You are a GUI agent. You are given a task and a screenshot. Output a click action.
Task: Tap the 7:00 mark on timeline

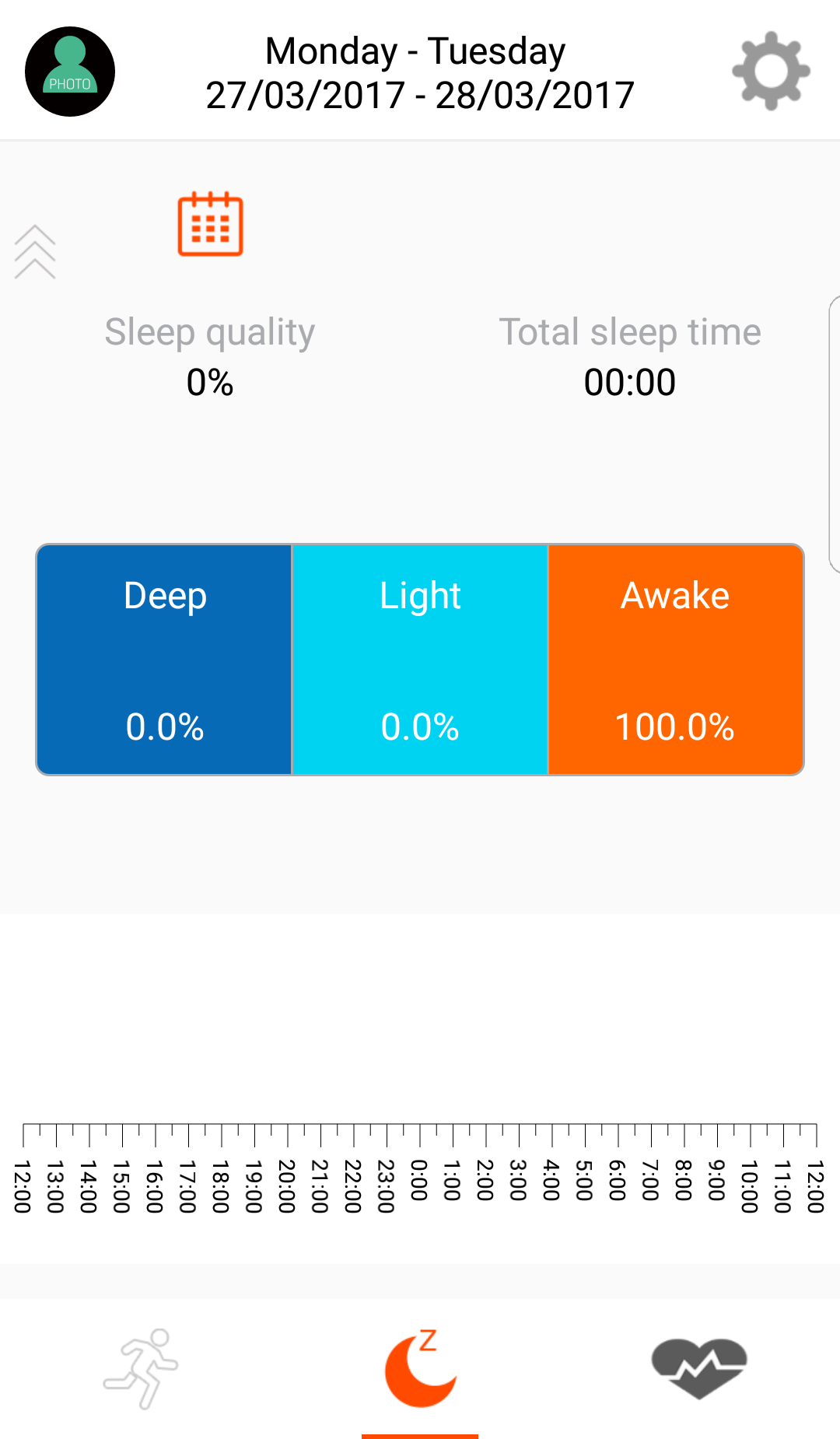[x=651, y=1180]
